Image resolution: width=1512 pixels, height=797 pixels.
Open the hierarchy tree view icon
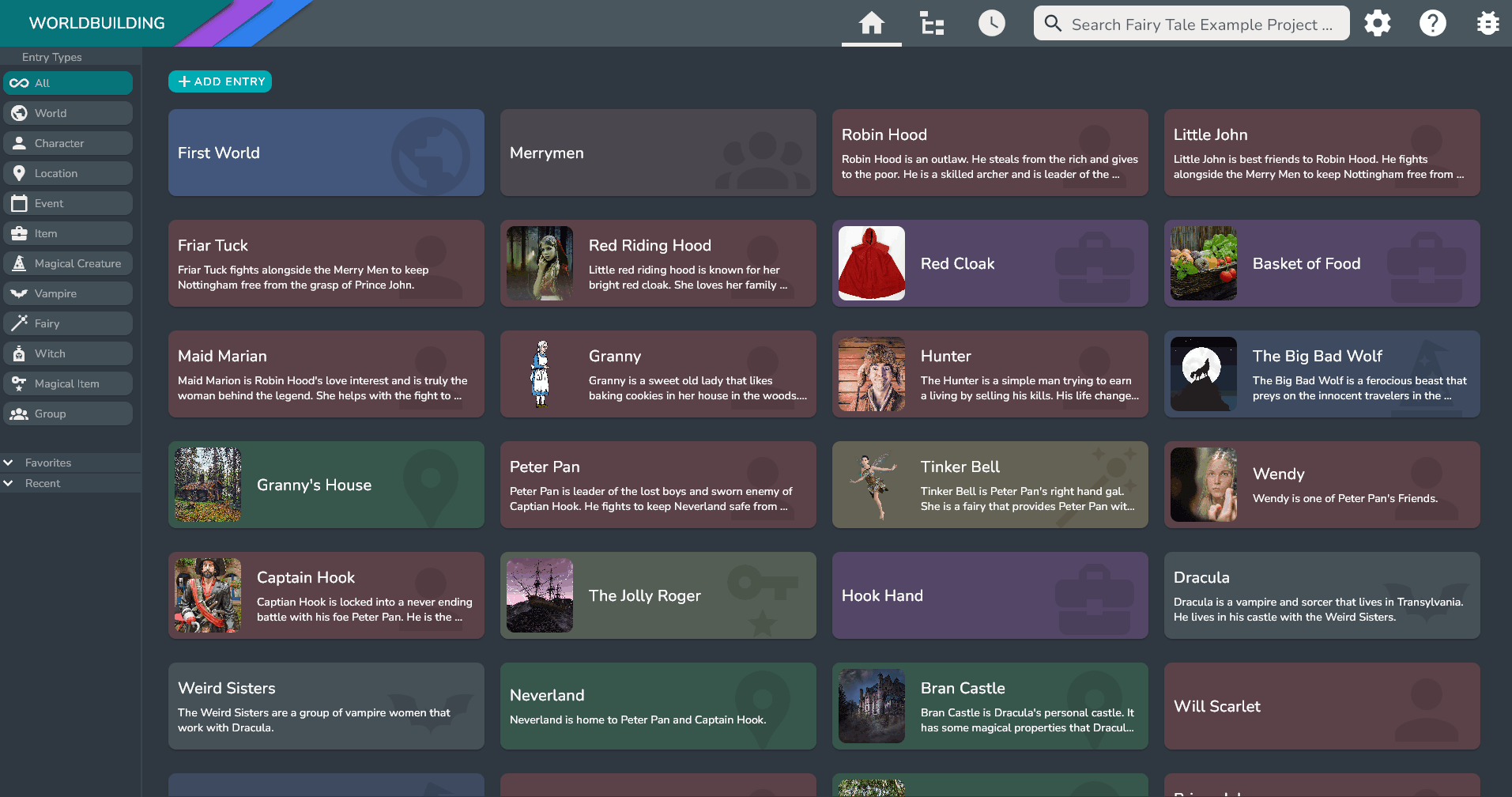pyautogui.click(x=932, y=23)
